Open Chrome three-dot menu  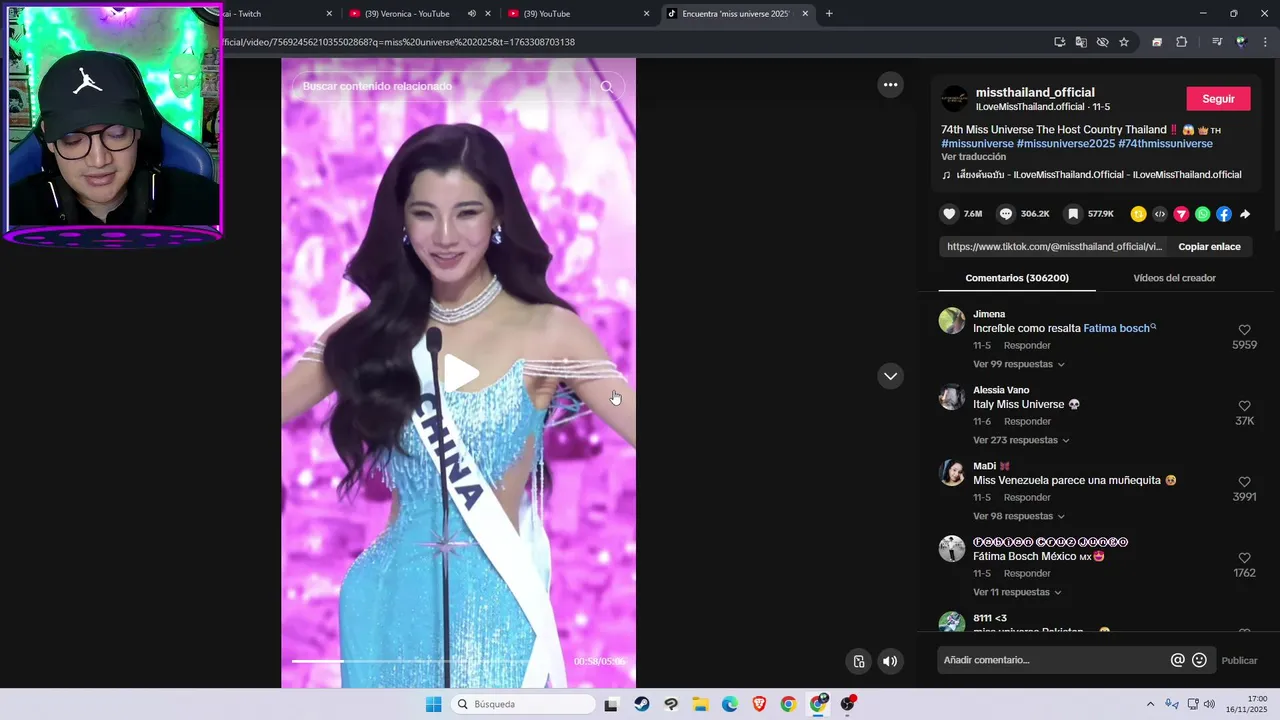(1265, 42)
